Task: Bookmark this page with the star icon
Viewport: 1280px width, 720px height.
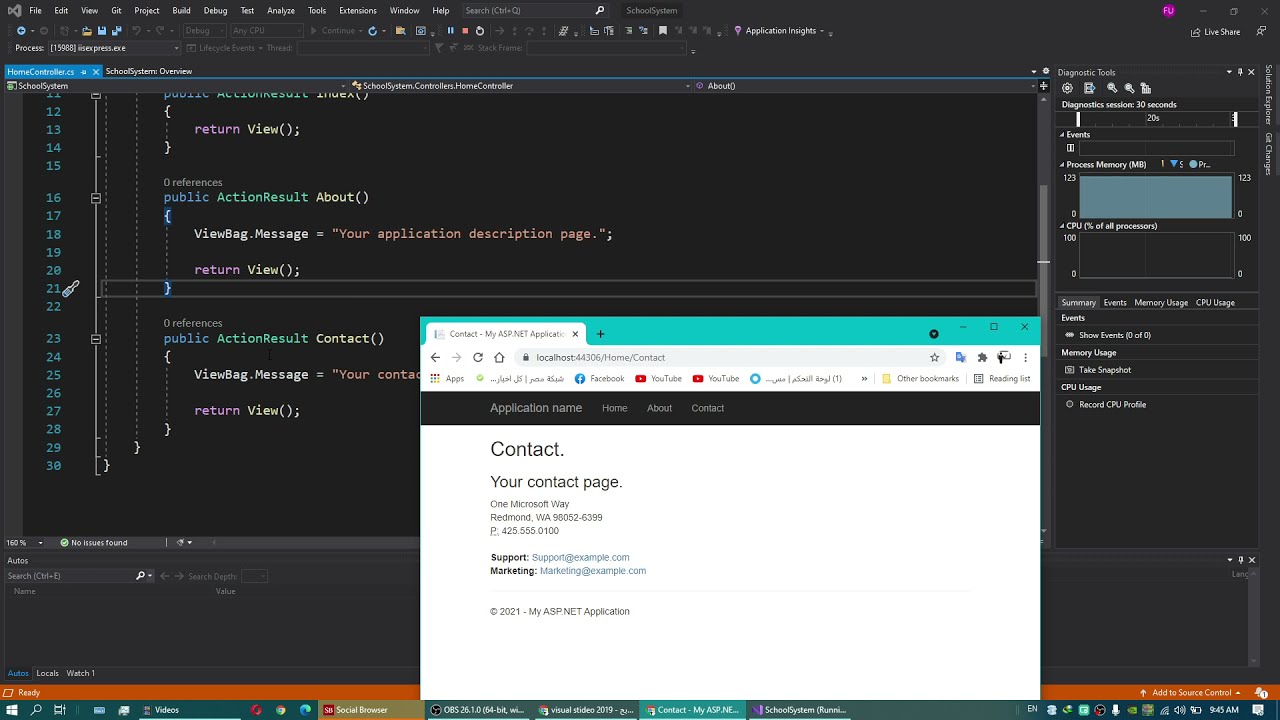Action: [x=935, y=357]
